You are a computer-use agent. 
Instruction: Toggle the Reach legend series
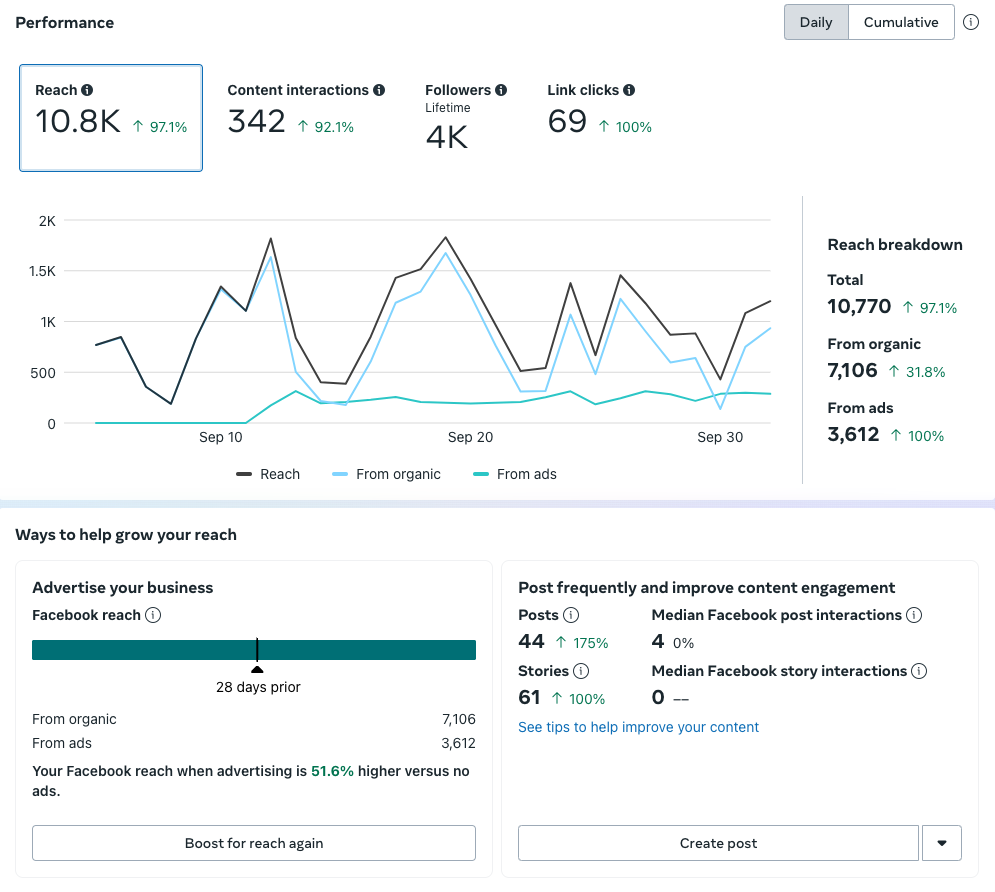(x=268, y=474)
